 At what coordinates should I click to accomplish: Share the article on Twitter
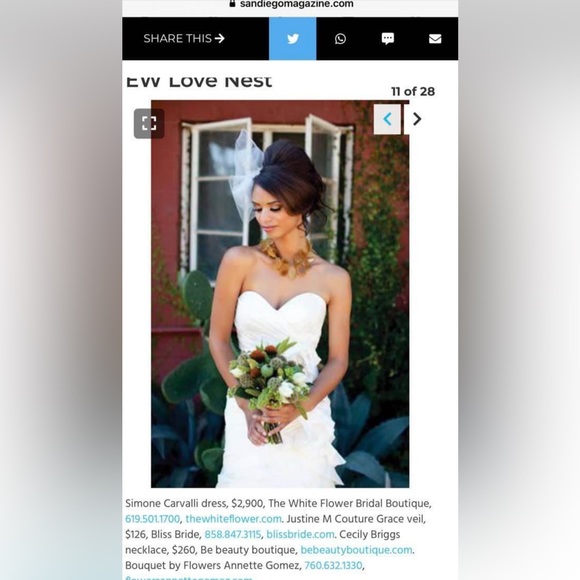293,38
